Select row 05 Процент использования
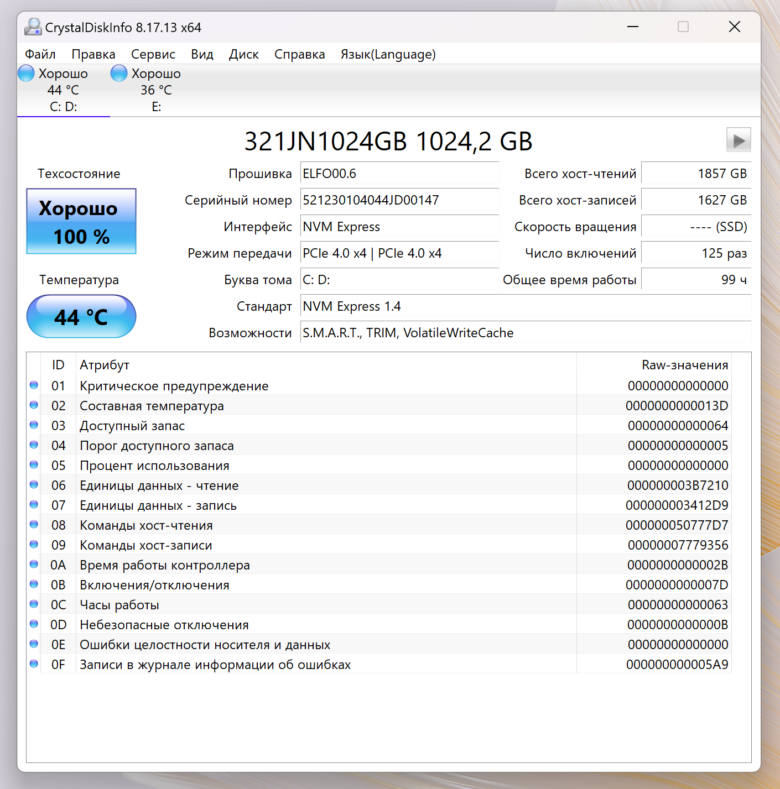The height and width of the screenshot is (789, 780). 379,465
